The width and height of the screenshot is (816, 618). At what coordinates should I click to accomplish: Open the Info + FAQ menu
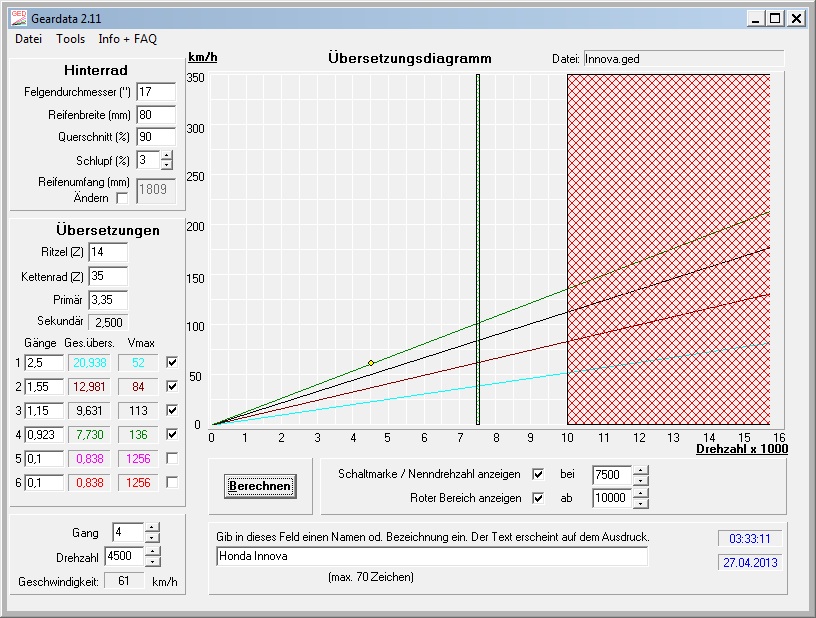point(127,39)
